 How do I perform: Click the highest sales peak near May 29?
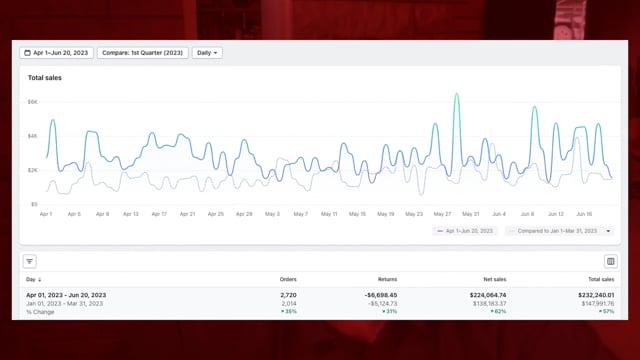[x=456, y=94]
